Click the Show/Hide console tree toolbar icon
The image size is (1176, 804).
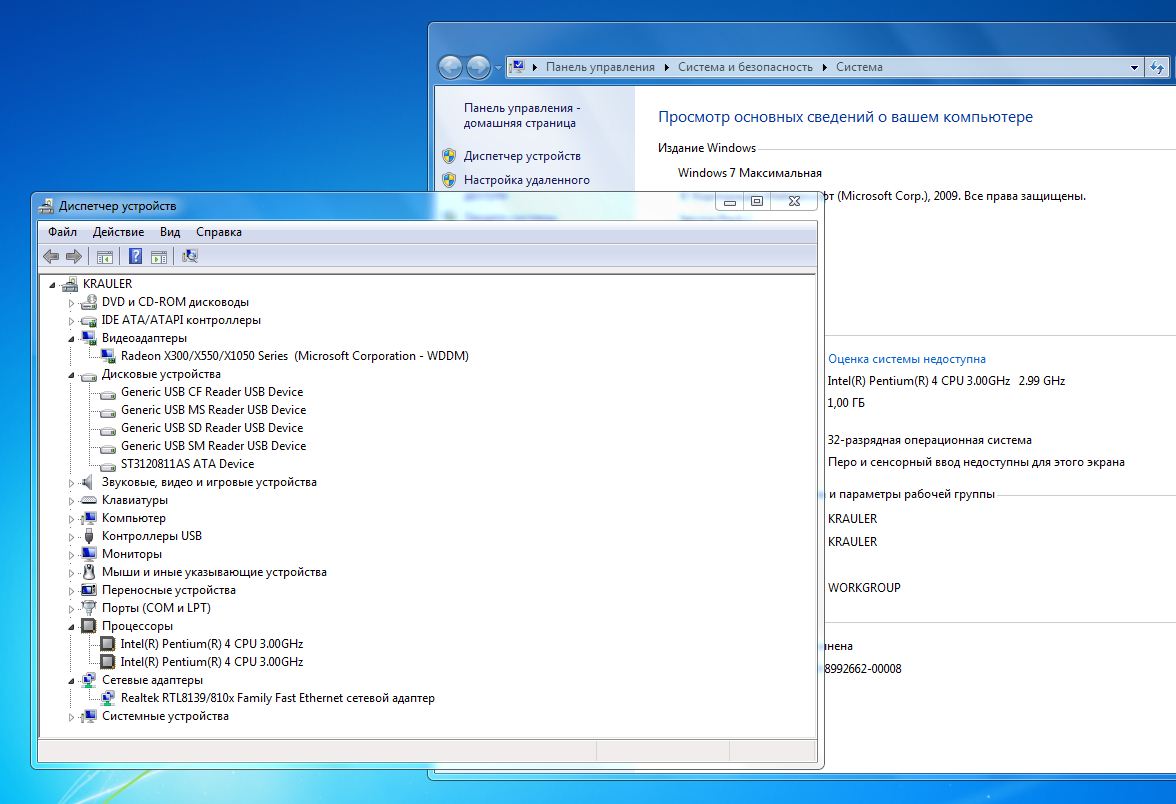click(x=105, y=256)
